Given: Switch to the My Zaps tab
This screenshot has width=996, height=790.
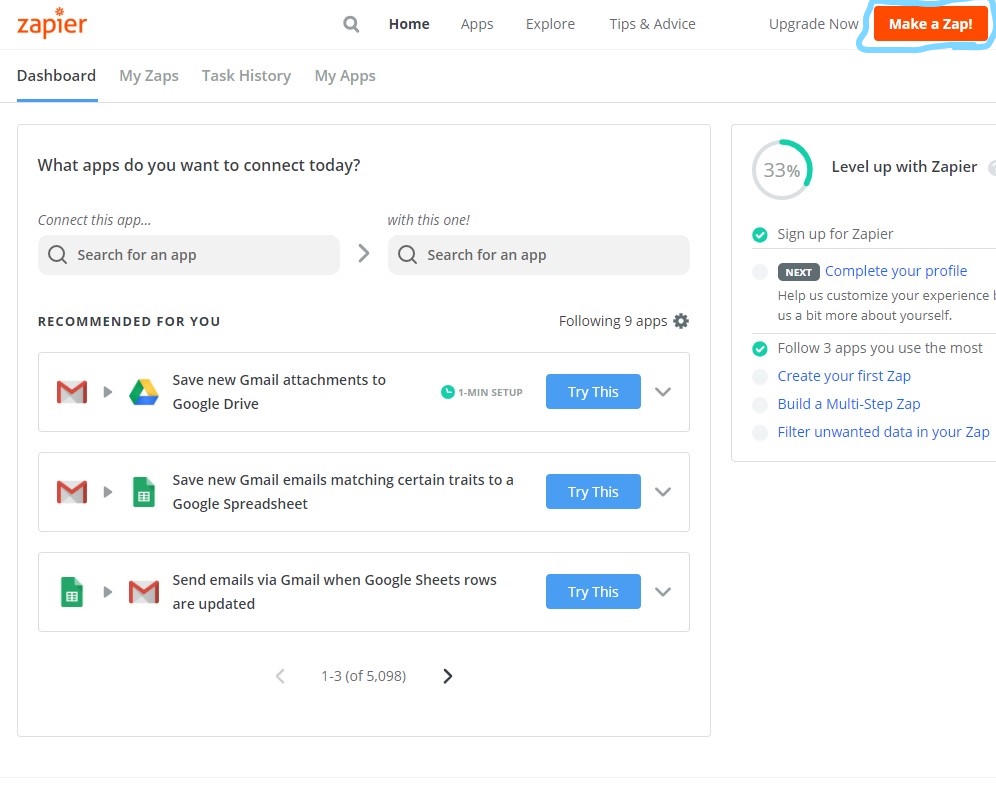Looking at the screenshot, I should coord(149,76).
